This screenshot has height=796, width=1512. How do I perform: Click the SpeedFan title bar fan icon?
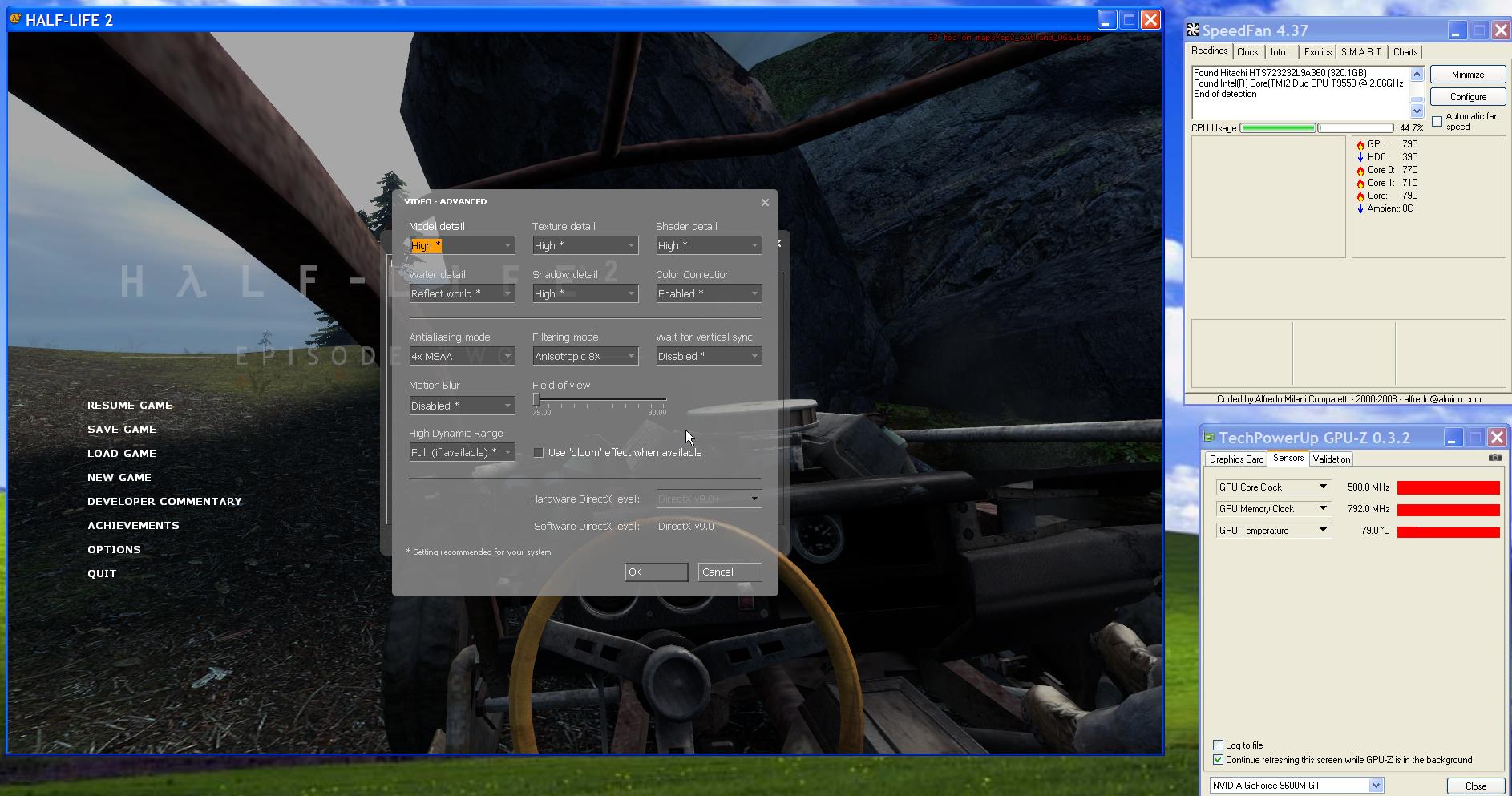tap(1194, 30)
